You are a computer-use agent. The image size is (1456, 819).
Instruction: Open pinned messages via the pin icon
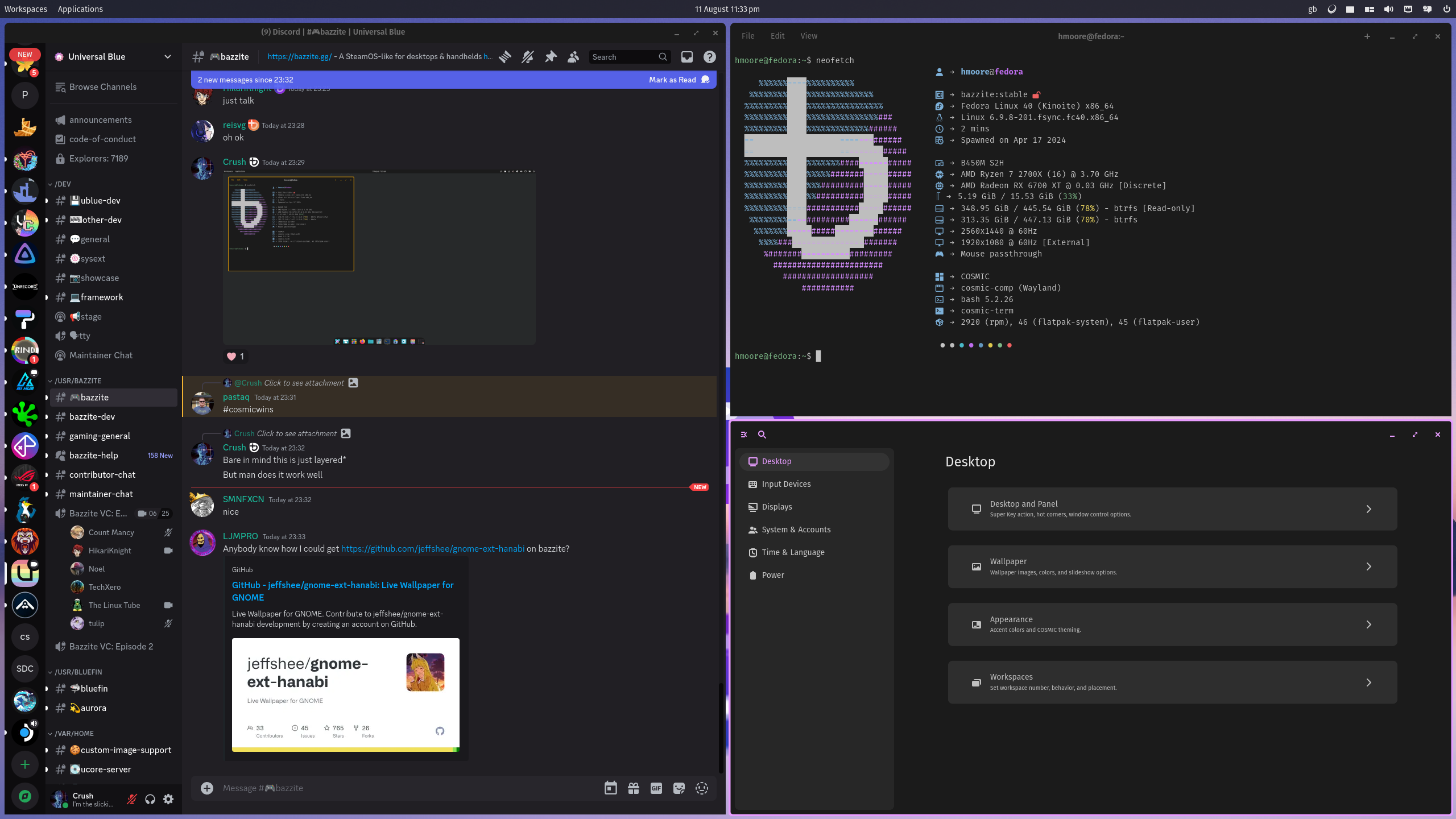tap(551, 57)
